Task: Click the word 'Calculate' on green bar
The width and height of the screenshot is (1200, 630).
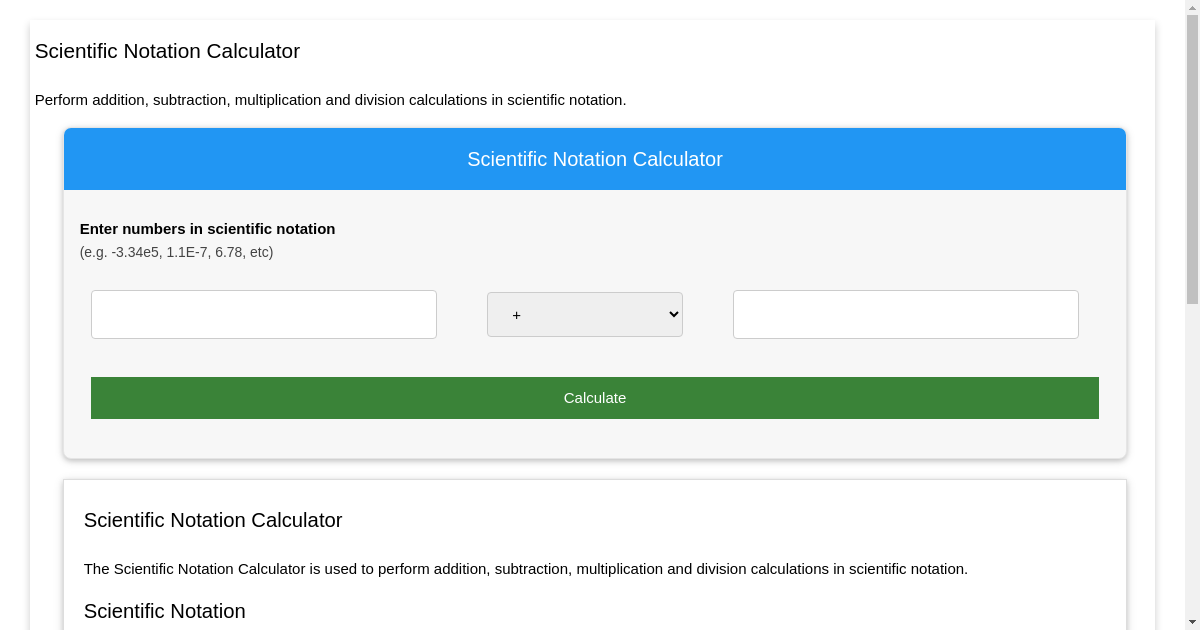Action: coord(594,398)
